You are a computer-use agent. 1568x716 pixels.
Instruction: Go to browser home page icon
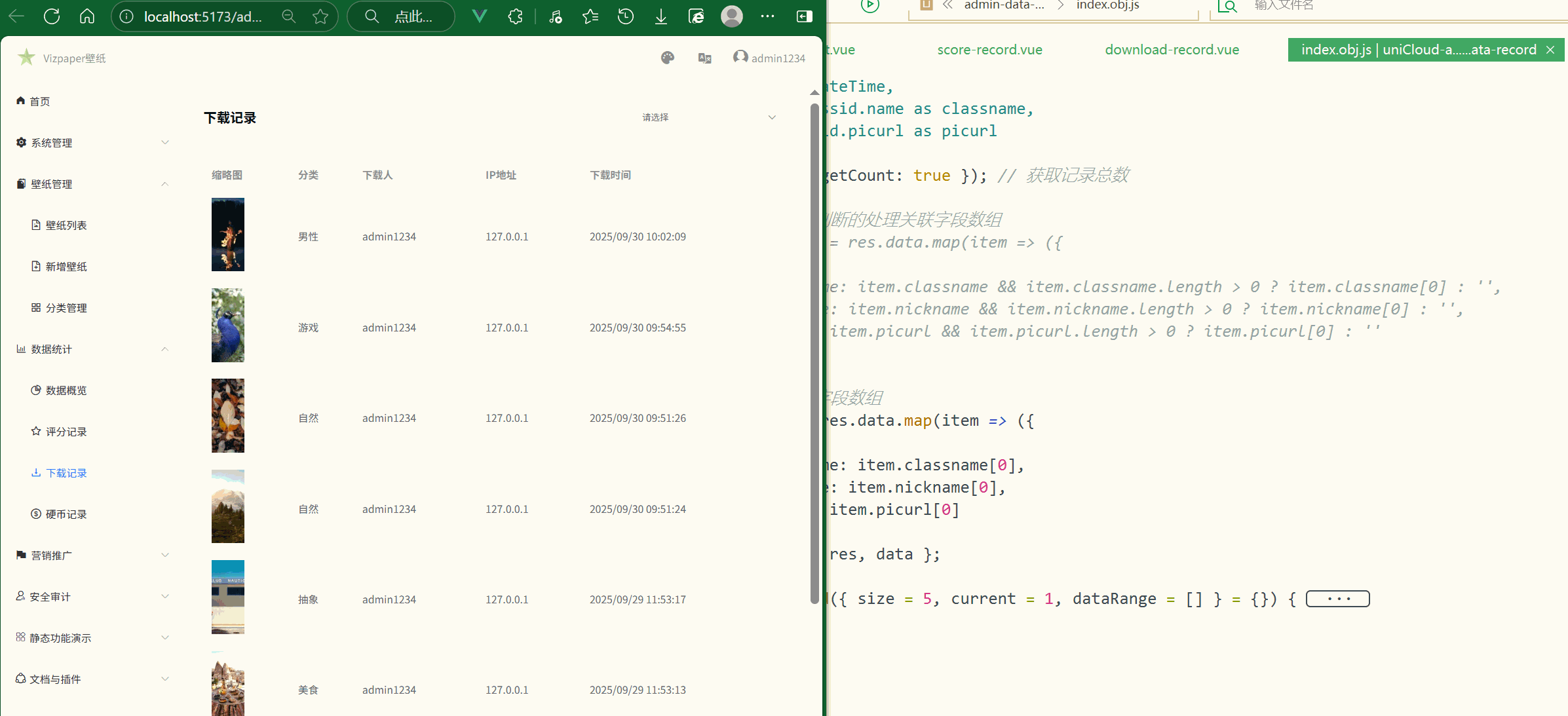click(x=87, y=16)
